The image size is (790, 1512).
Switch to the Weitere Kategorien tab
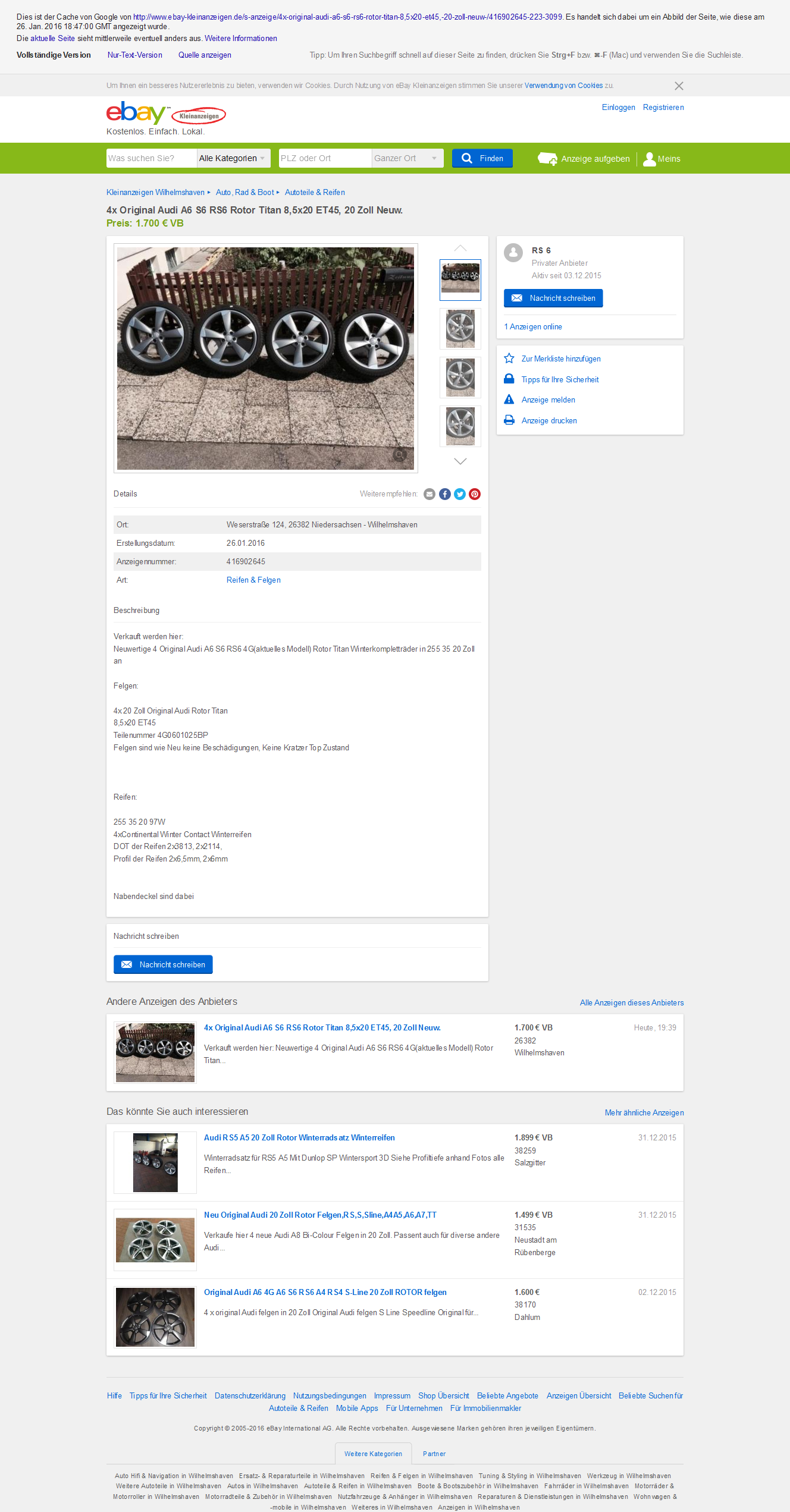(x=373, y=1454)
